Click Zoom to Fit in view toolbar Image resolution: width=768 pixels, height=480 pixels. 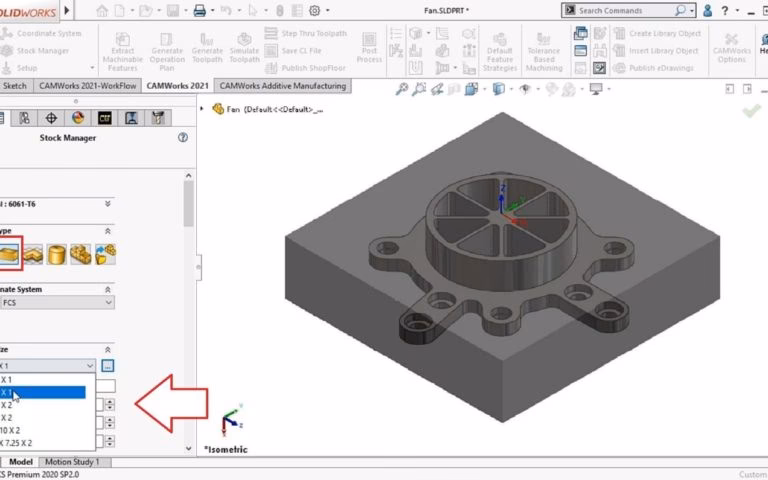(402, 89)
